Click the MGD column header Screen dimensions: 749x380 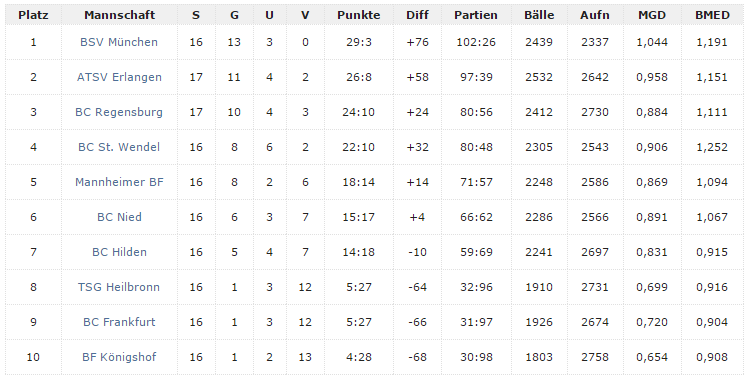652,15
